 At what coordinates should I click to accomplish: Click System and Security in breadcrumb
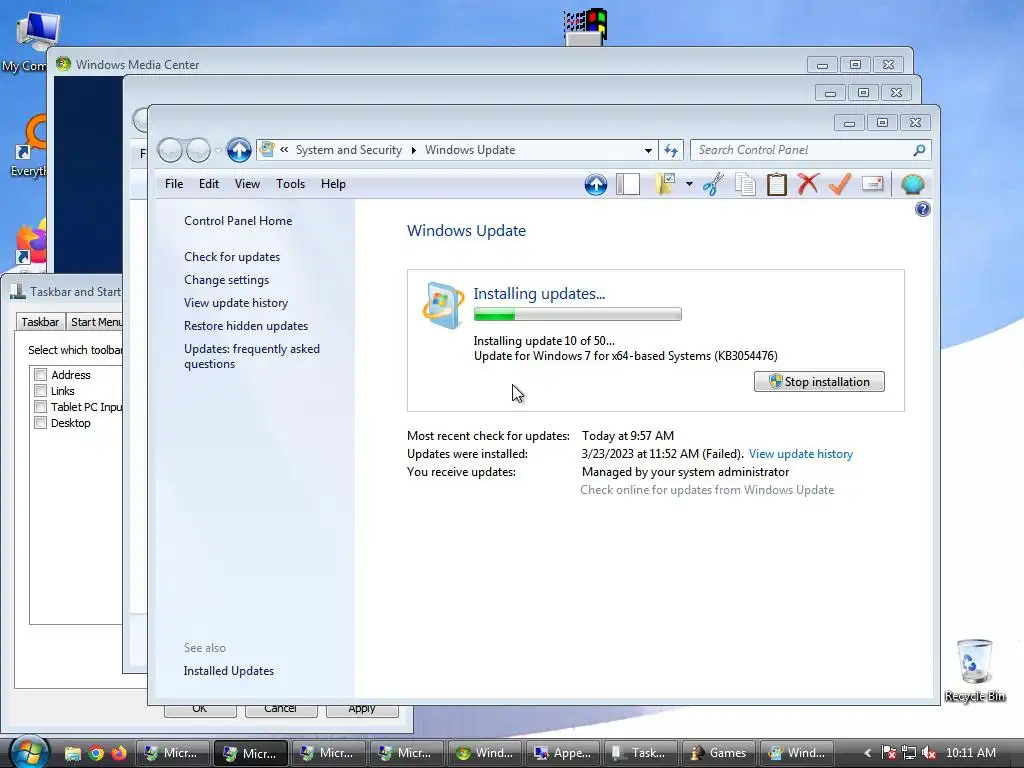click(x=349, y=150)
